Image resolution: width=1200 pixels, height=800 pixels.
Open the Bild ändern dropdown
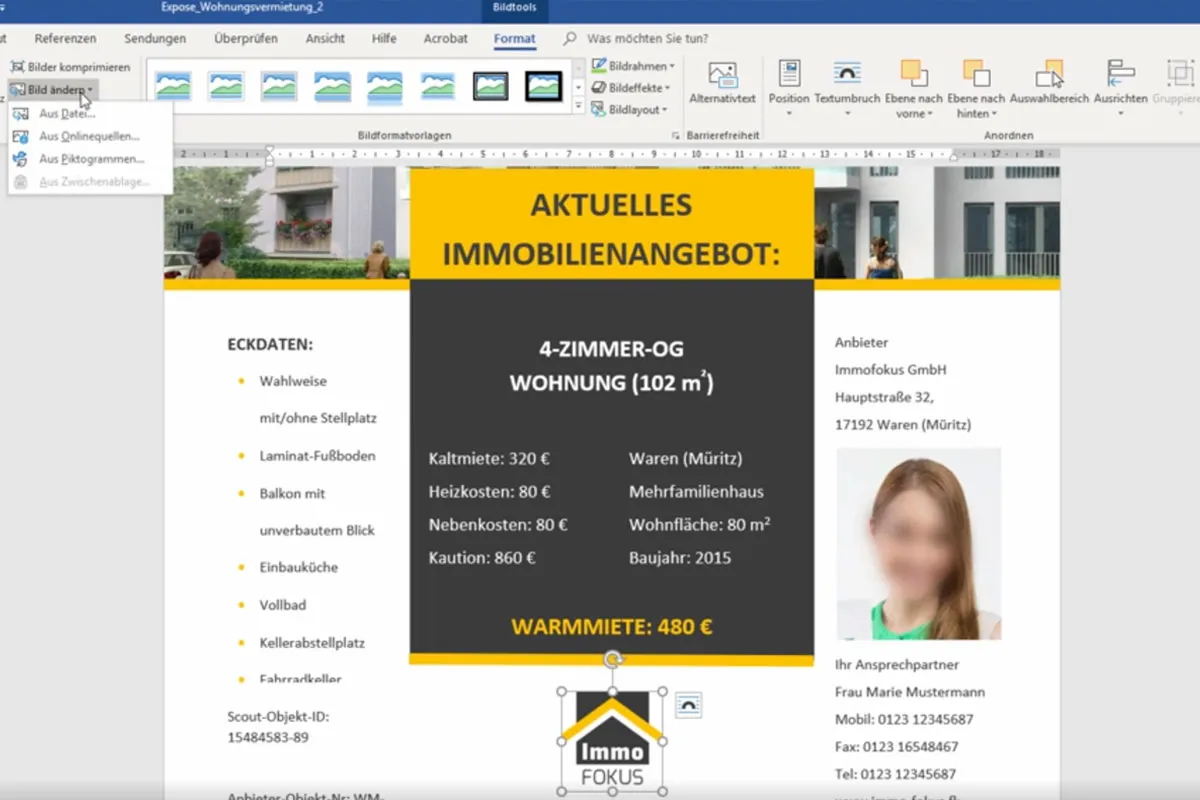pyautogui.click(x=52, y=90)
